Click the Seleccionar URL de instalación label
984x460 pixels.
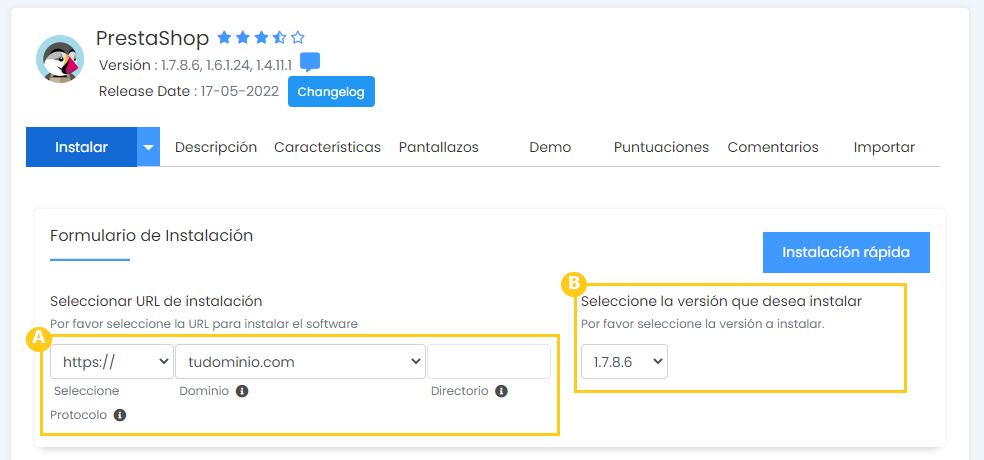(156, 301)
